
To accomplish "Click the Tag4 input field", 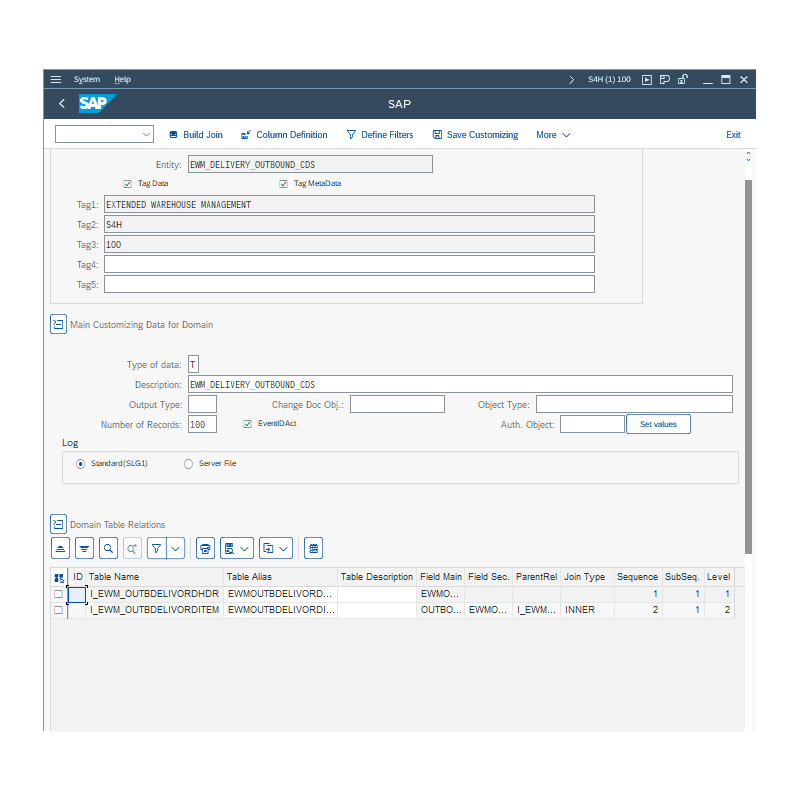I will (x=349, y=264).
